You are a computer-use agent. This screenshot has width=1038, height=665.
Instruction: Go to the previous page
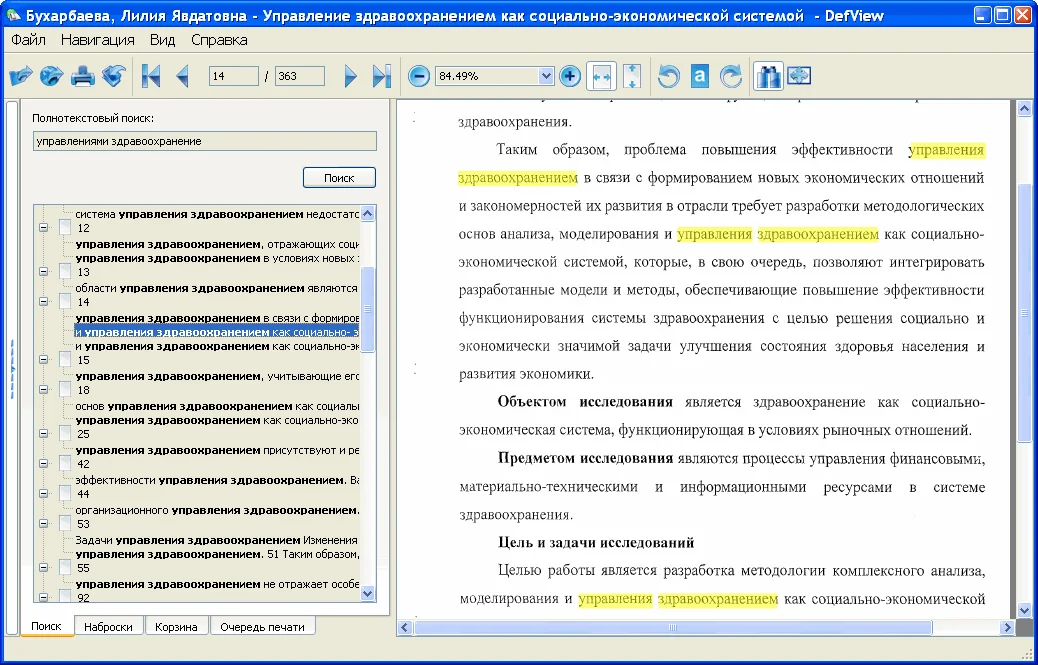[x=183, y=75]
